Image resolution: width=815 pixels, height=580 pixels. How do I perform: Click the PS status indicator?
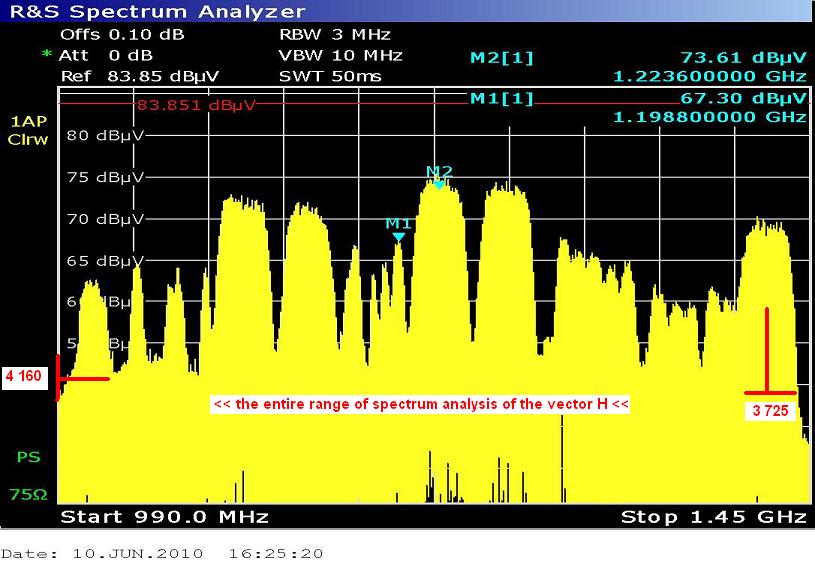28,457
